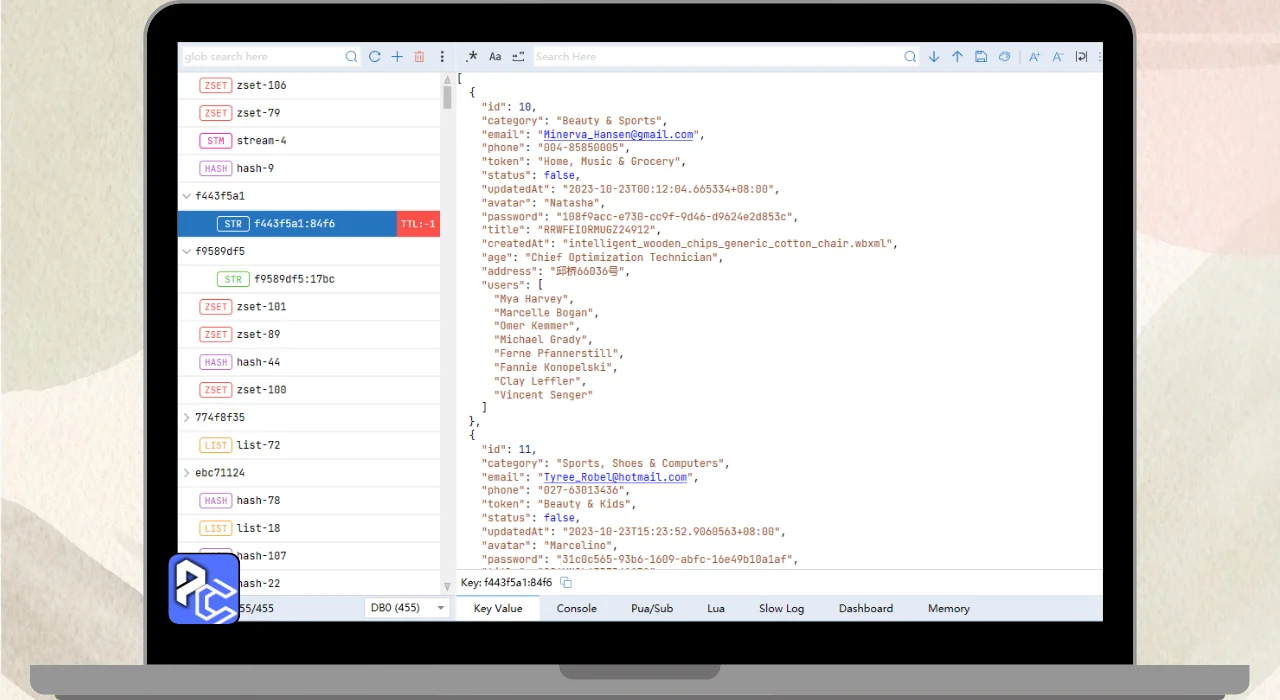Toggle word wrap in value viewer
Image resolution: width=1280 pixels, height=700 pixels.
click(x=1081, y=57)
